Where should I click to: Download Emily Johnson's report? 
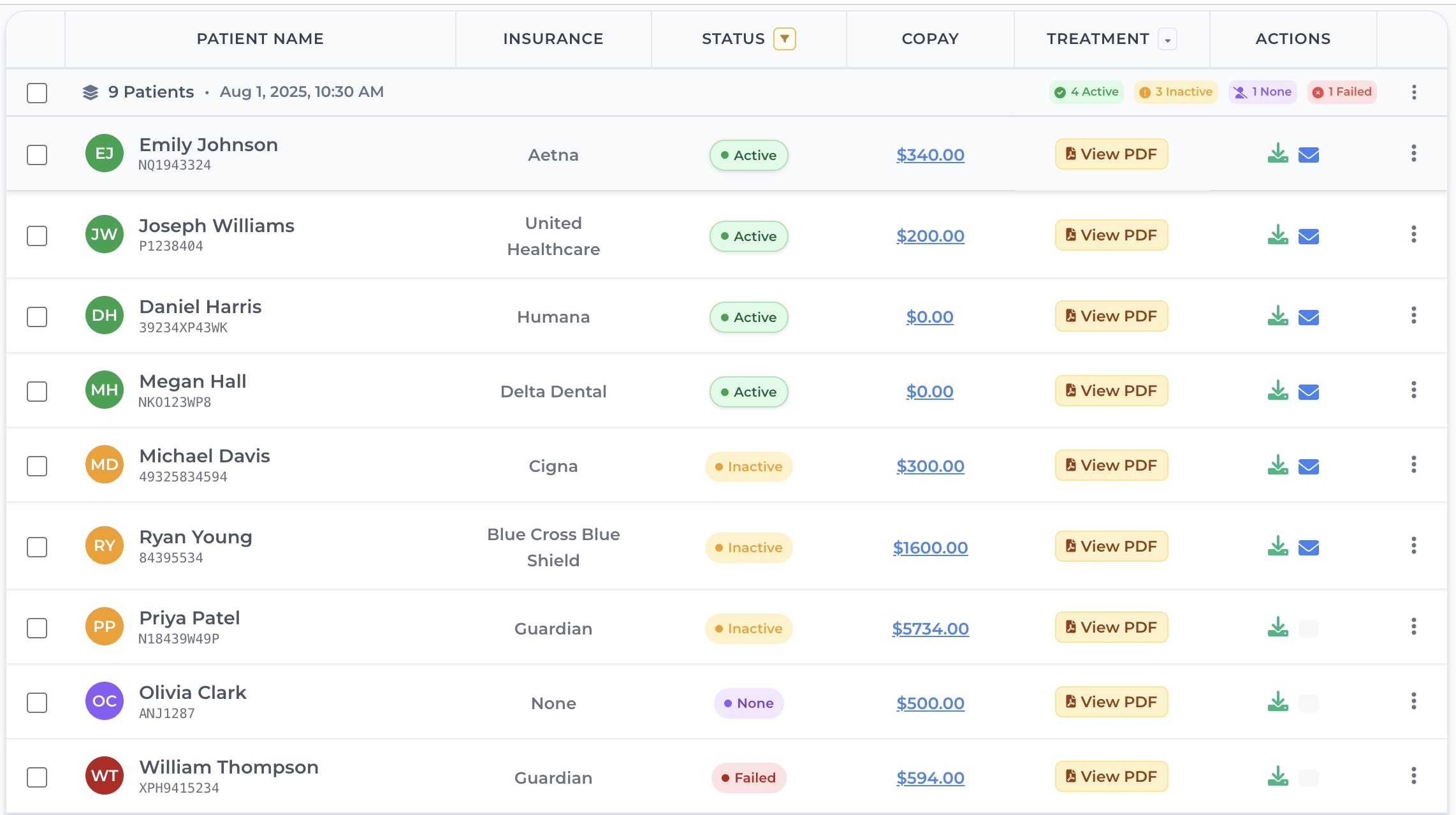point(1277,154)
